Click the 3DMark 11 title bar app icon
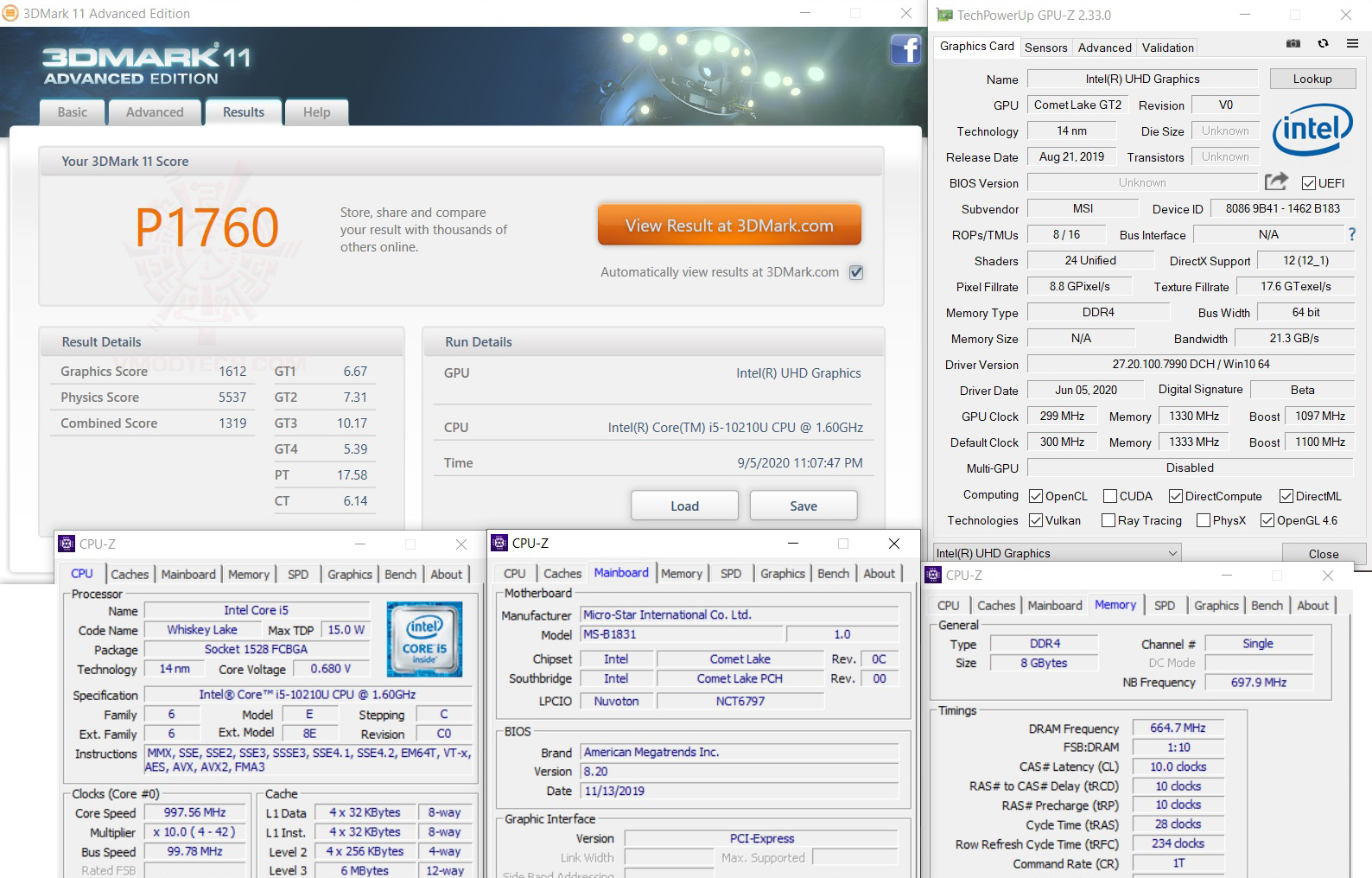 click(10, 13)
